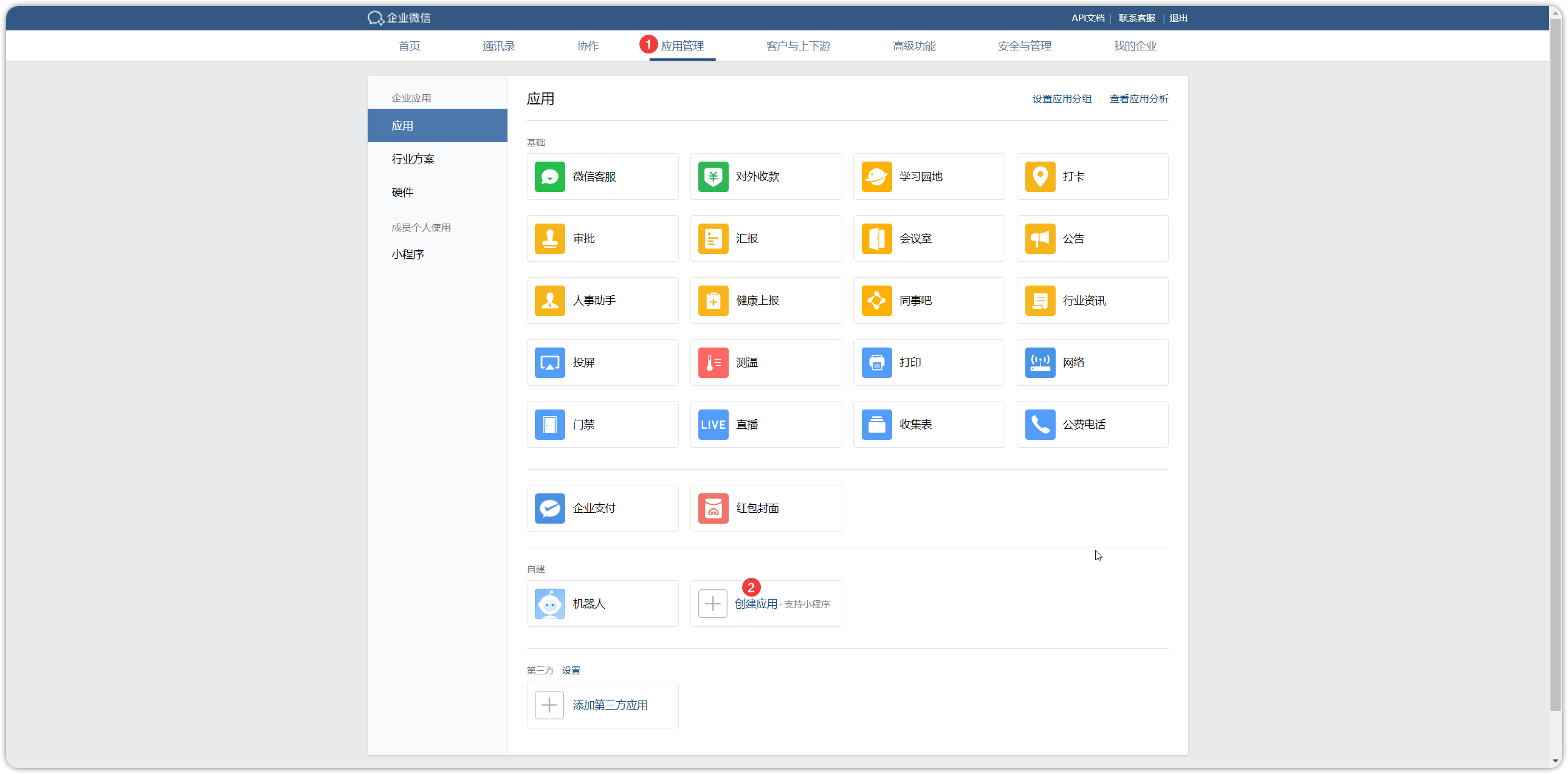Open the 高级功能 tab
Image resolution: width=1568 pixels, height=774 pixels.
point(914,46)
